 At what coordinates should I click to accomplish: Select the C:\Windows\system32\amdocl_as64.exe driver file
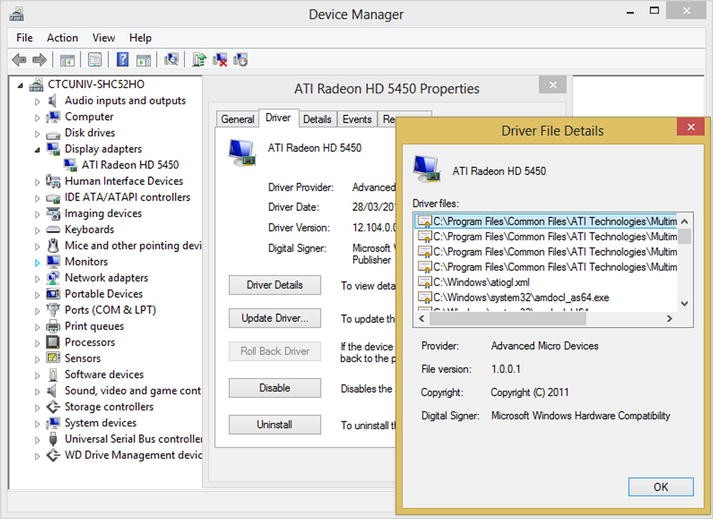tap(521, 297)
